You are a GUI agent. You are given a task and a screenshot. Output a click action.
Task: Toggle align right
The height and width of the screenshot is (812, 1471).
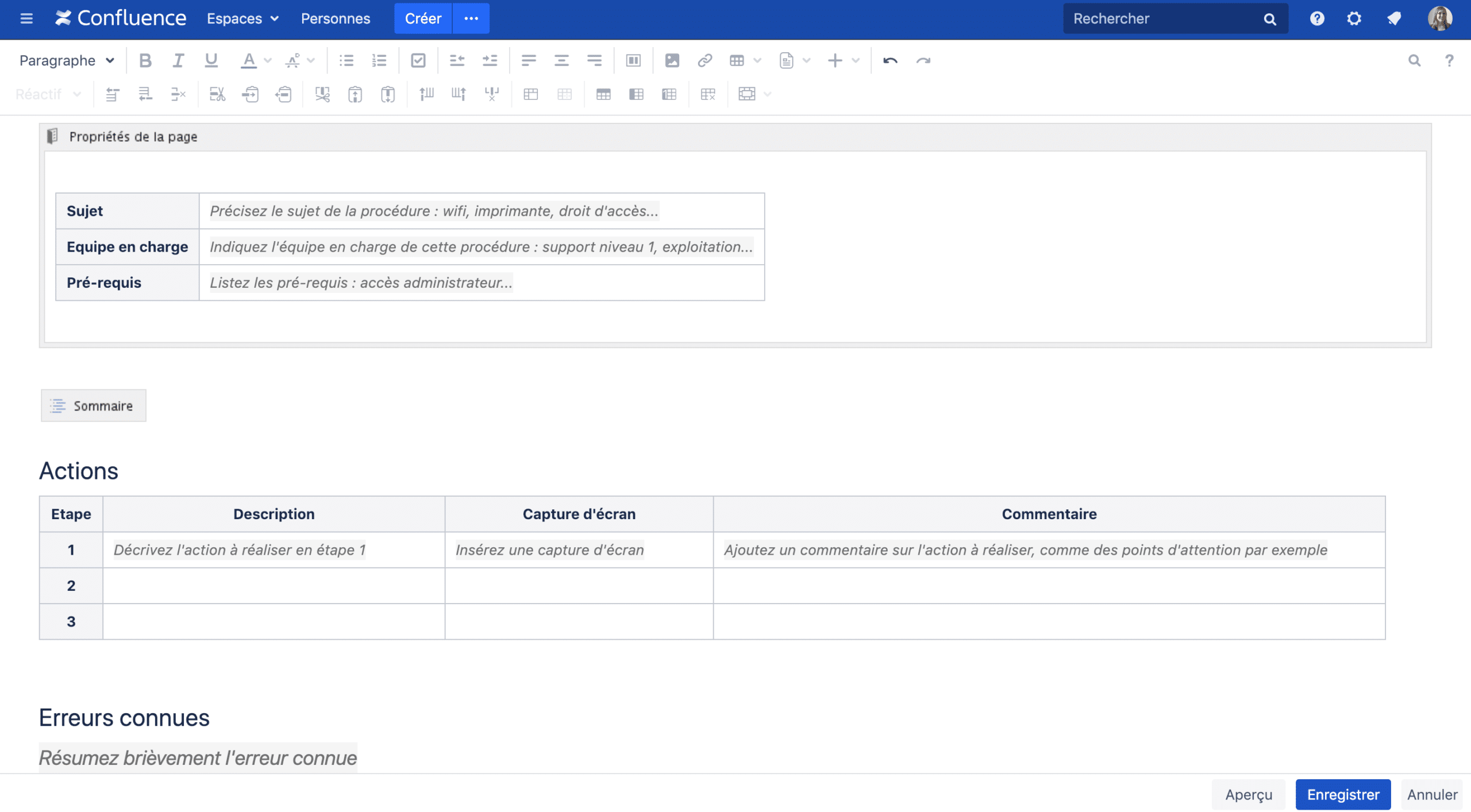pos(594,60)
